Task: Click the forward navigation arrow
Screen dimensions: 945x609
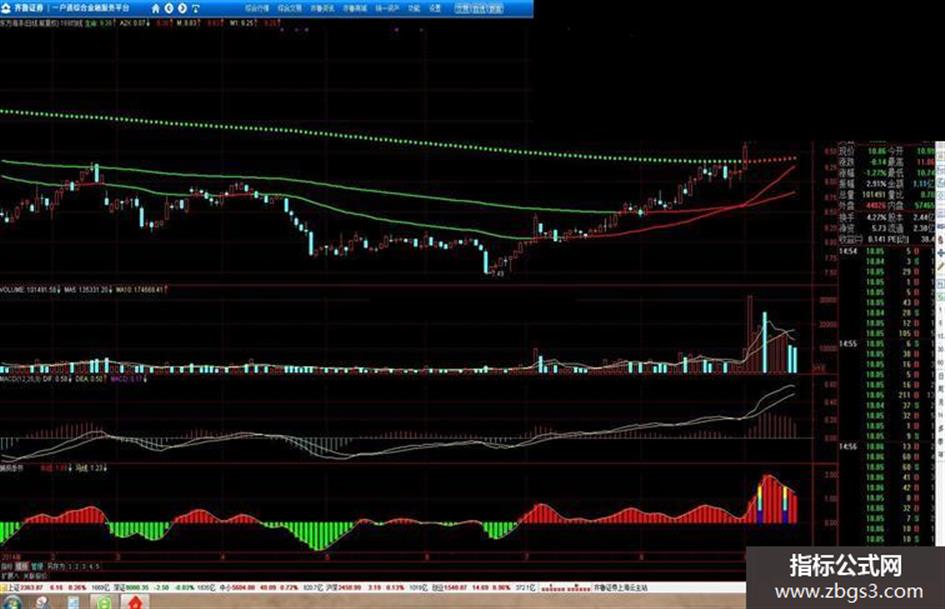Action: (183, 8)
